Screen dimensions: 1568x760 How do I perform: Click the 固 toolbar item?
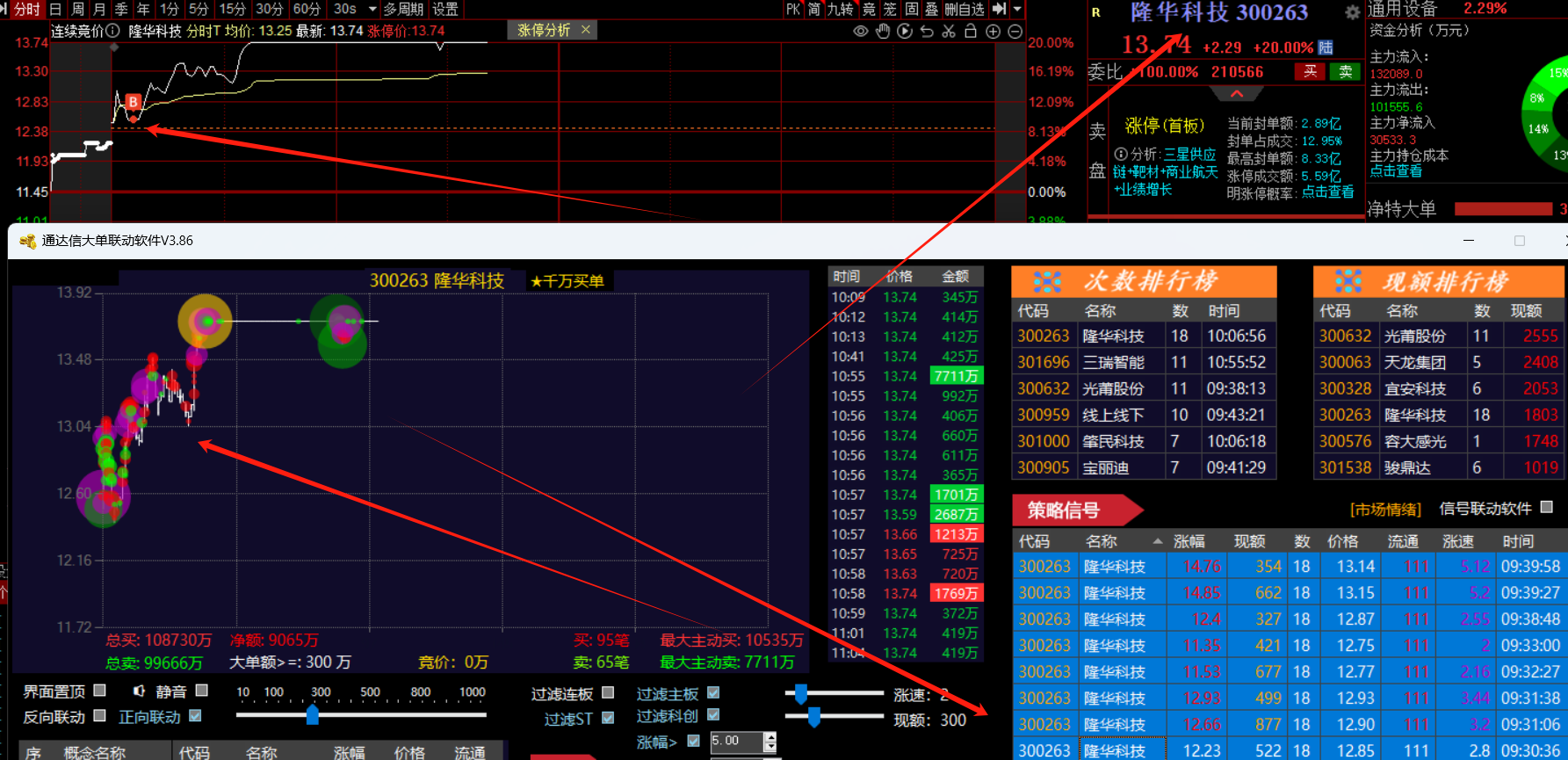(912, 9)
